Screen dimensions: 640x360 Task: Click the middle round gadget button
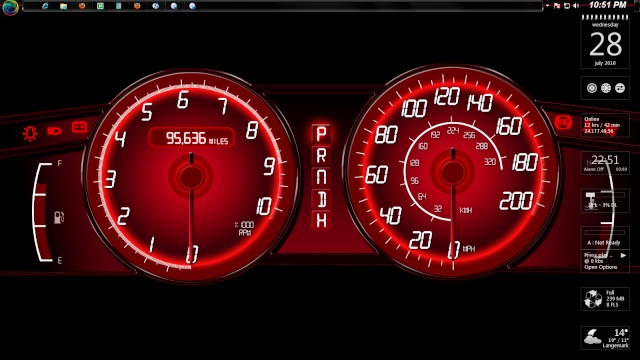606,88
